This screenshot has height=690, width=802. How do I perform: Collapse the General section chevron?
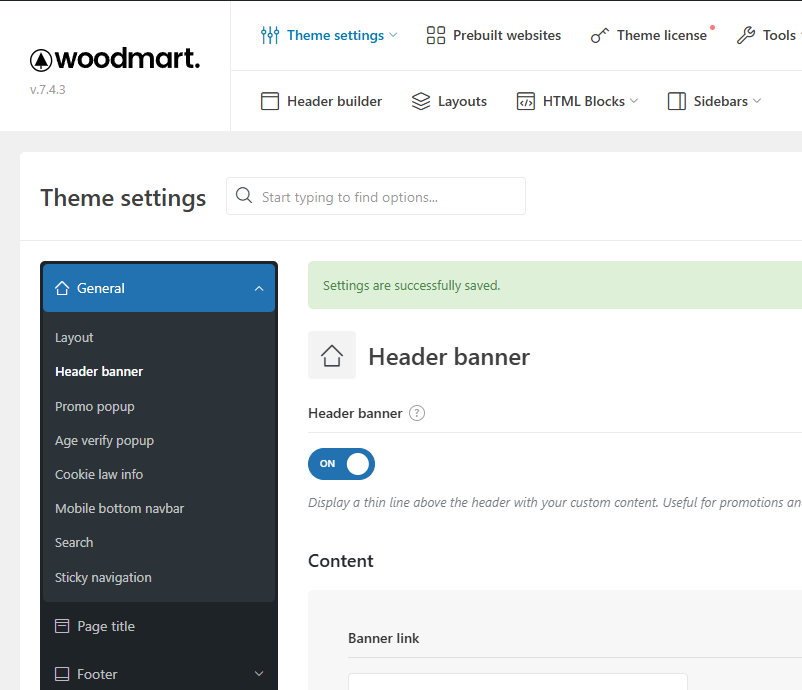click(259, 288)
